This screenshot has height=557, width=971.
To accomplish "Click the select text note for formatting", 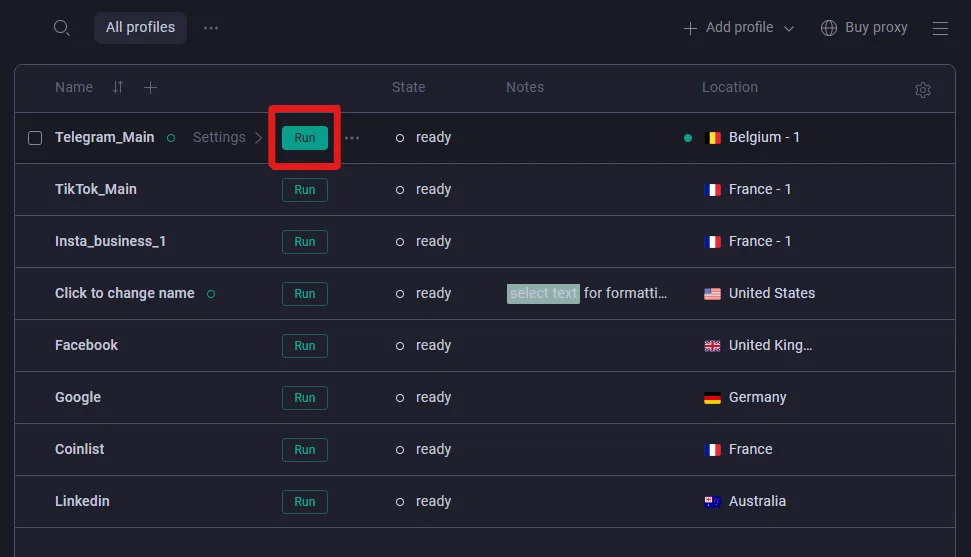I will tap(586, 293).
